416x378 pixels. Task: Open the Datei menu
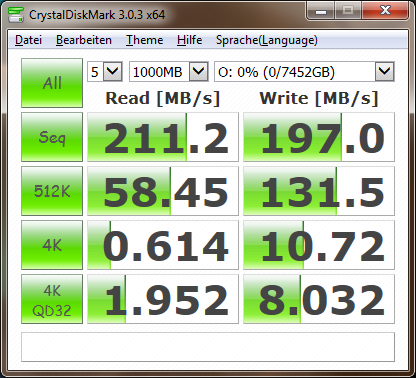pos(28,40)
